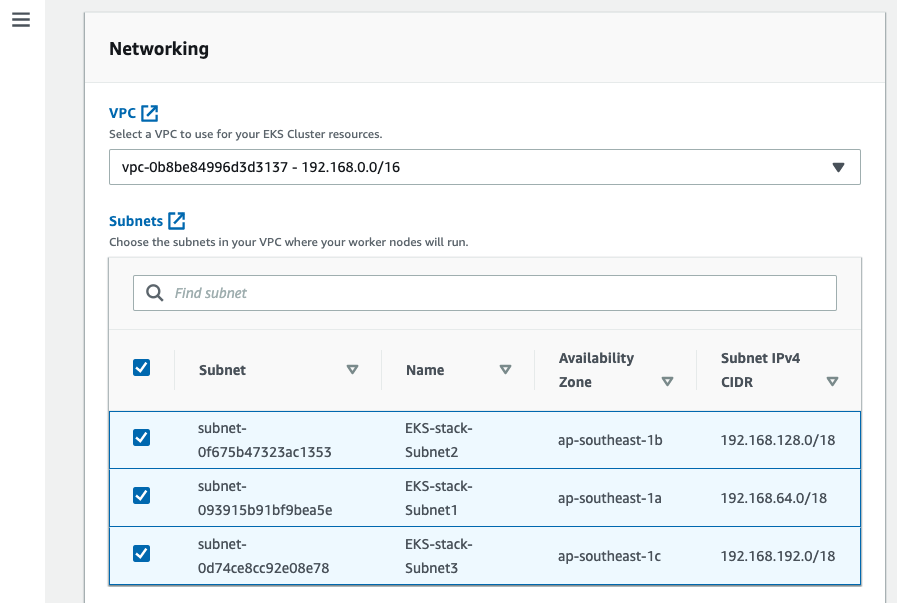The width and height of the screenshot is (897, 603).
Task: Select the ap-southeast-1c subnet row
Action: pos(610,556)
